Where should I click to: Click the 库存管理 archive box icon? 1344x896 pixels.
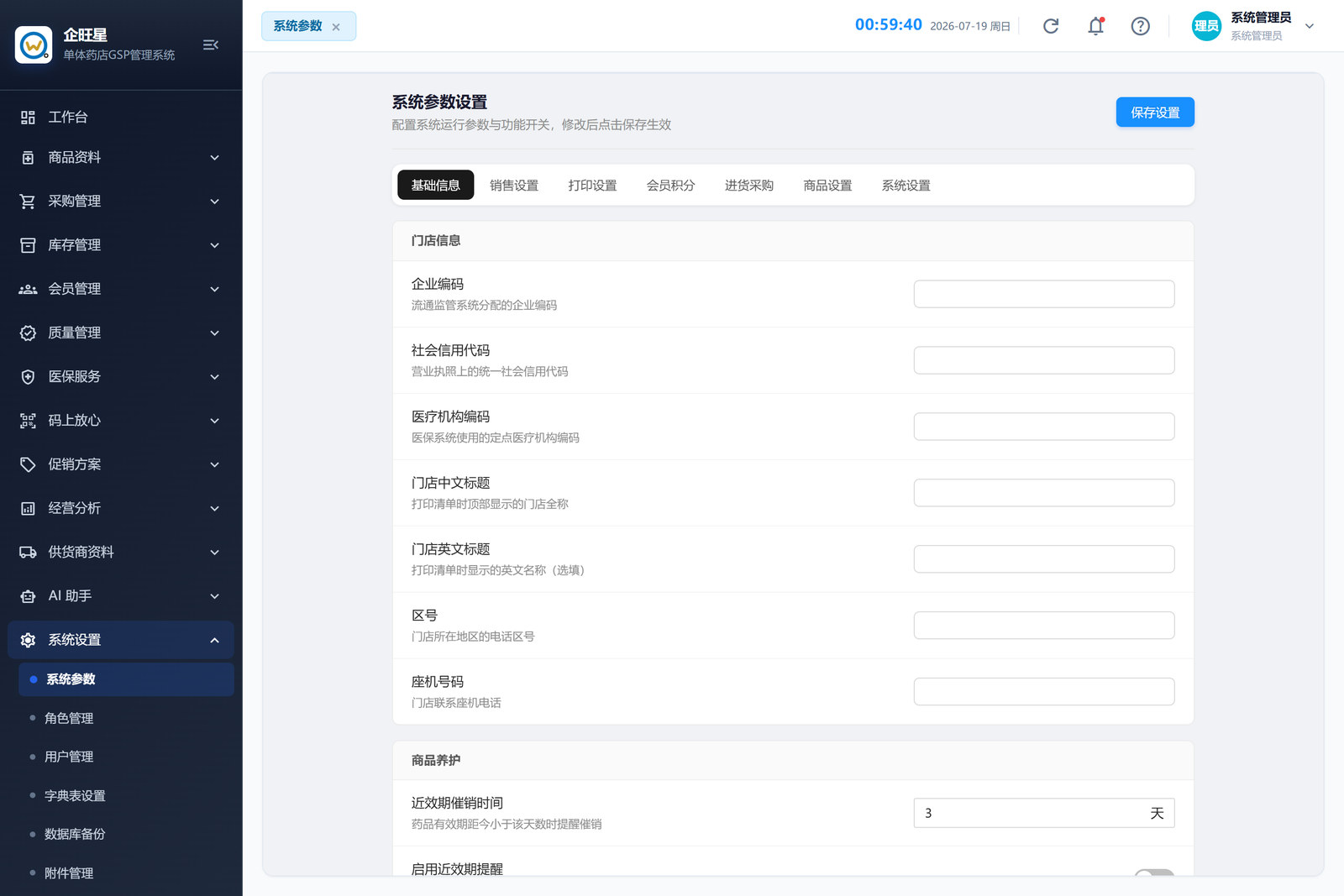coord(28,245)
